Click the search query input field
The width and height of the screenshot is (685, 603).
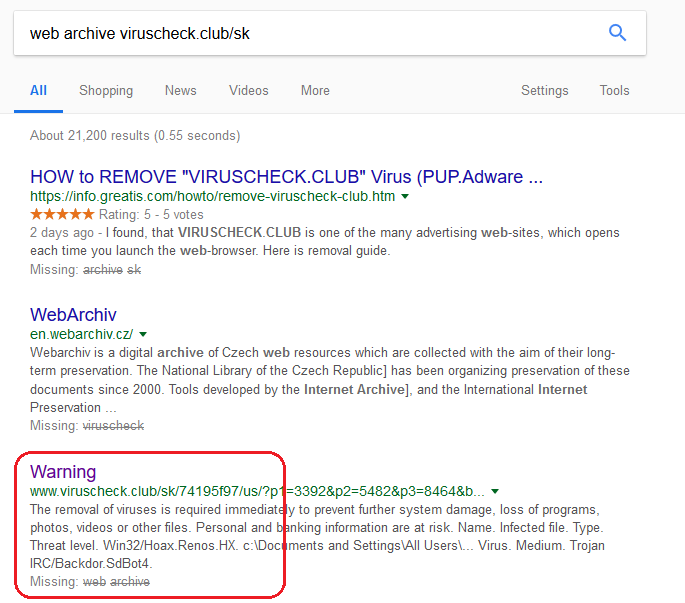point(300,33)
